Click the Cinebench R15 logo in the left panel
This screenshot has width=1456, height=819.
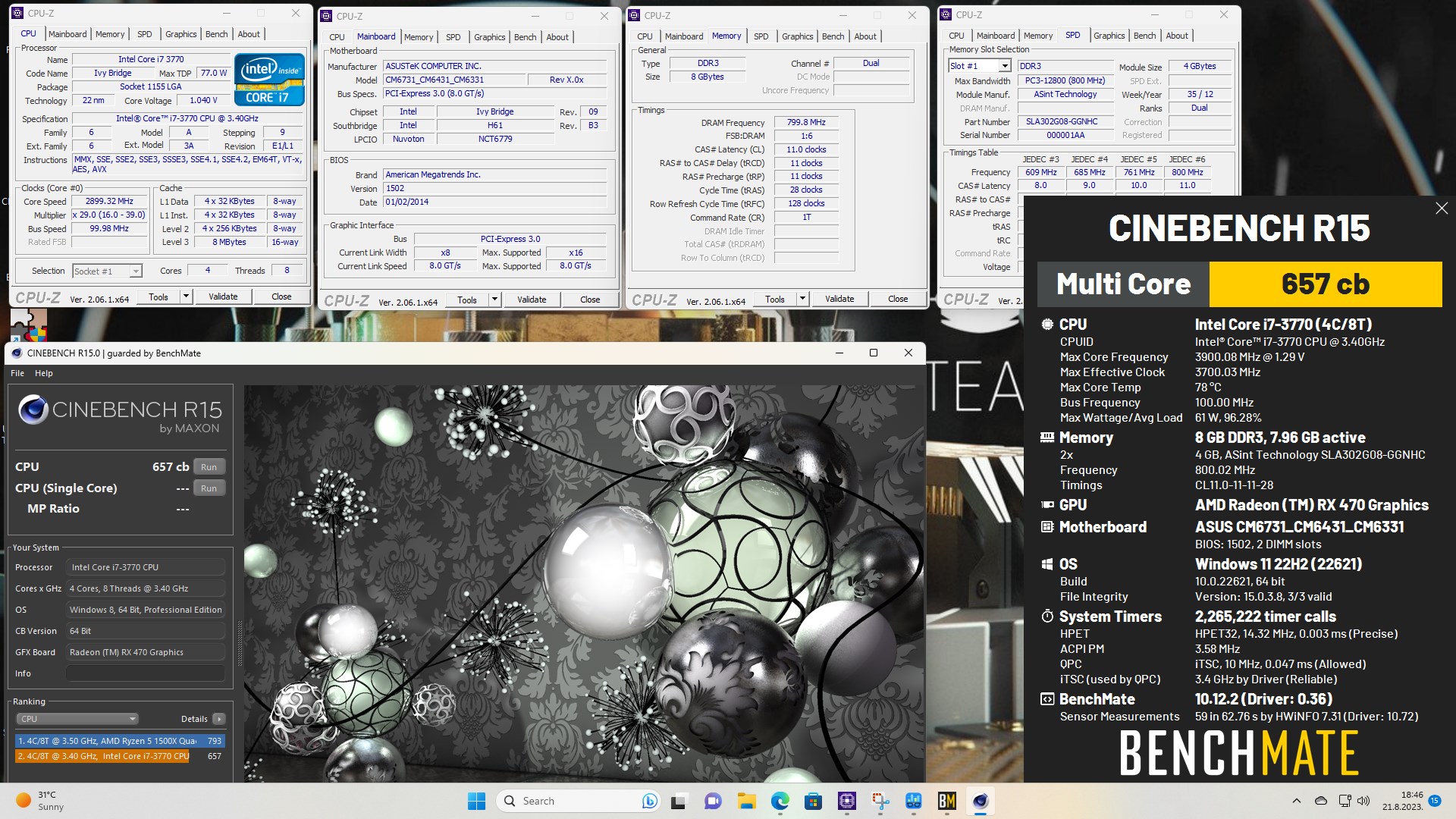pyautogui.click(x=120, y=415)
